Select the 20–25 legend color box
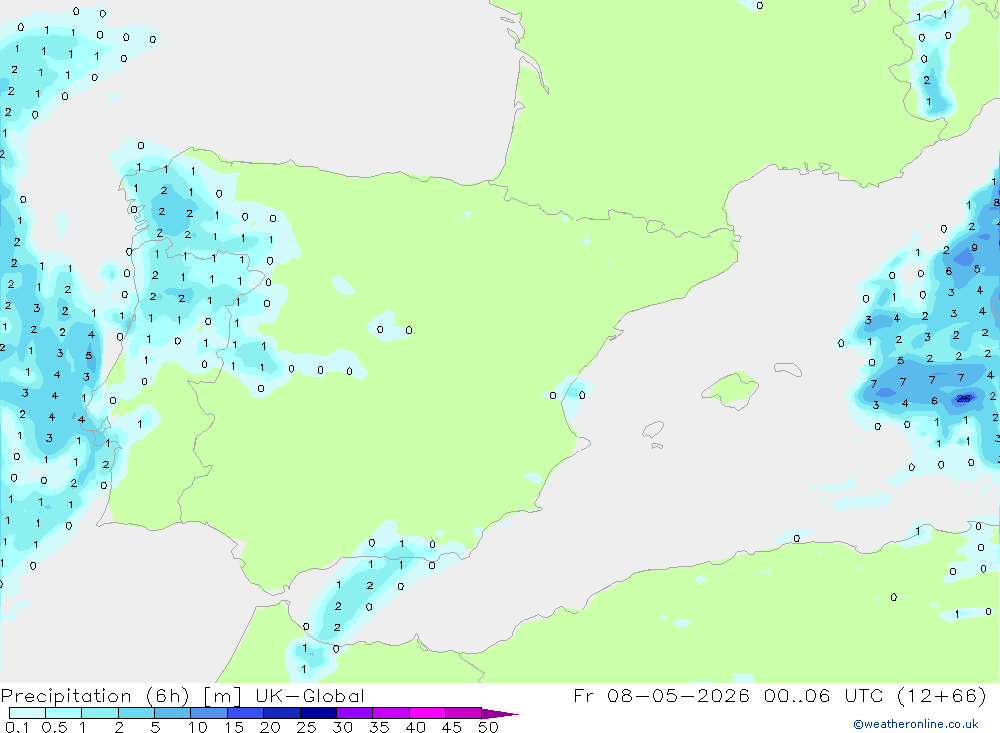 click(x=282, y=713)
